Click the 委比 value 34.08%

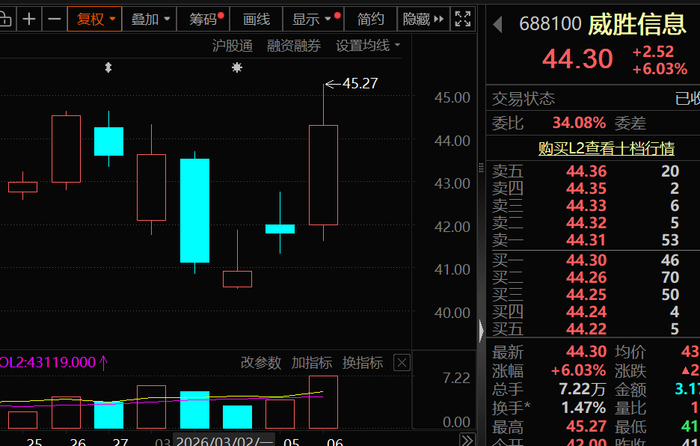tap(579, 123)
